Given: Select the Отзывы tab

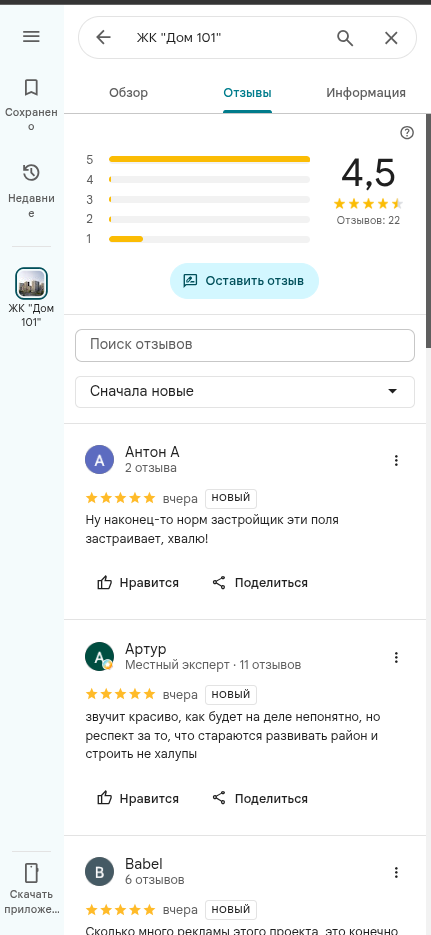Looking at the screenshot, I should [247, 92].
